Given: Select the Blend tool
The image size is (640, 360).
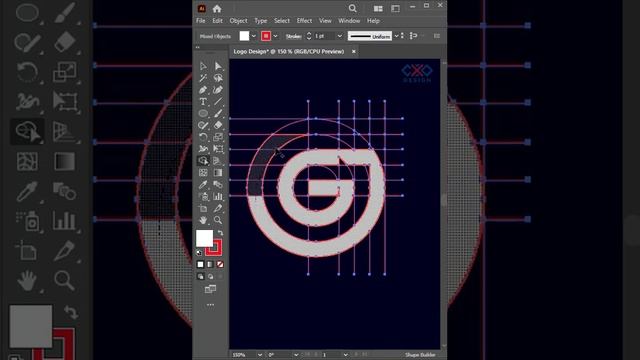Looking at the screenshot, I should 218,184.
